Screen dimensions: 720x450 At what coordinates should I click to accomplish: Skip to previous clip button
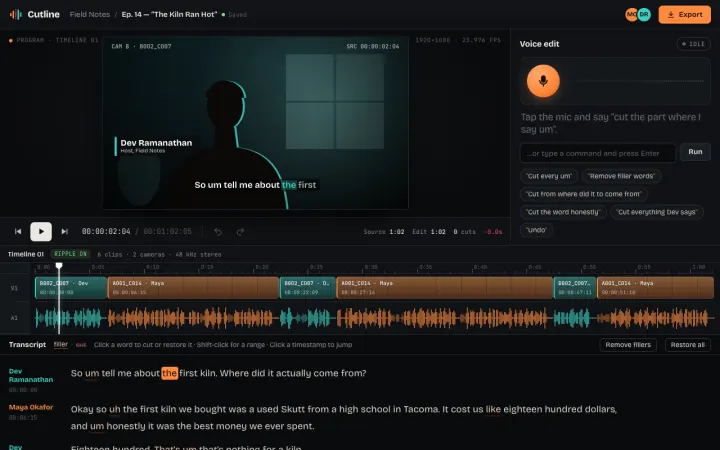18,231
